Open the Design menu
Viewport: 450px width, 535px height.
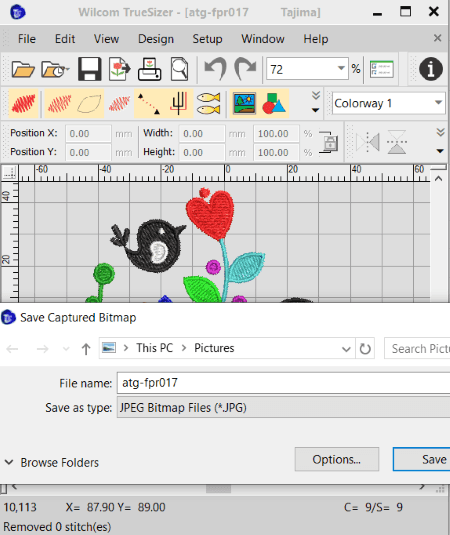coord(156,39)
